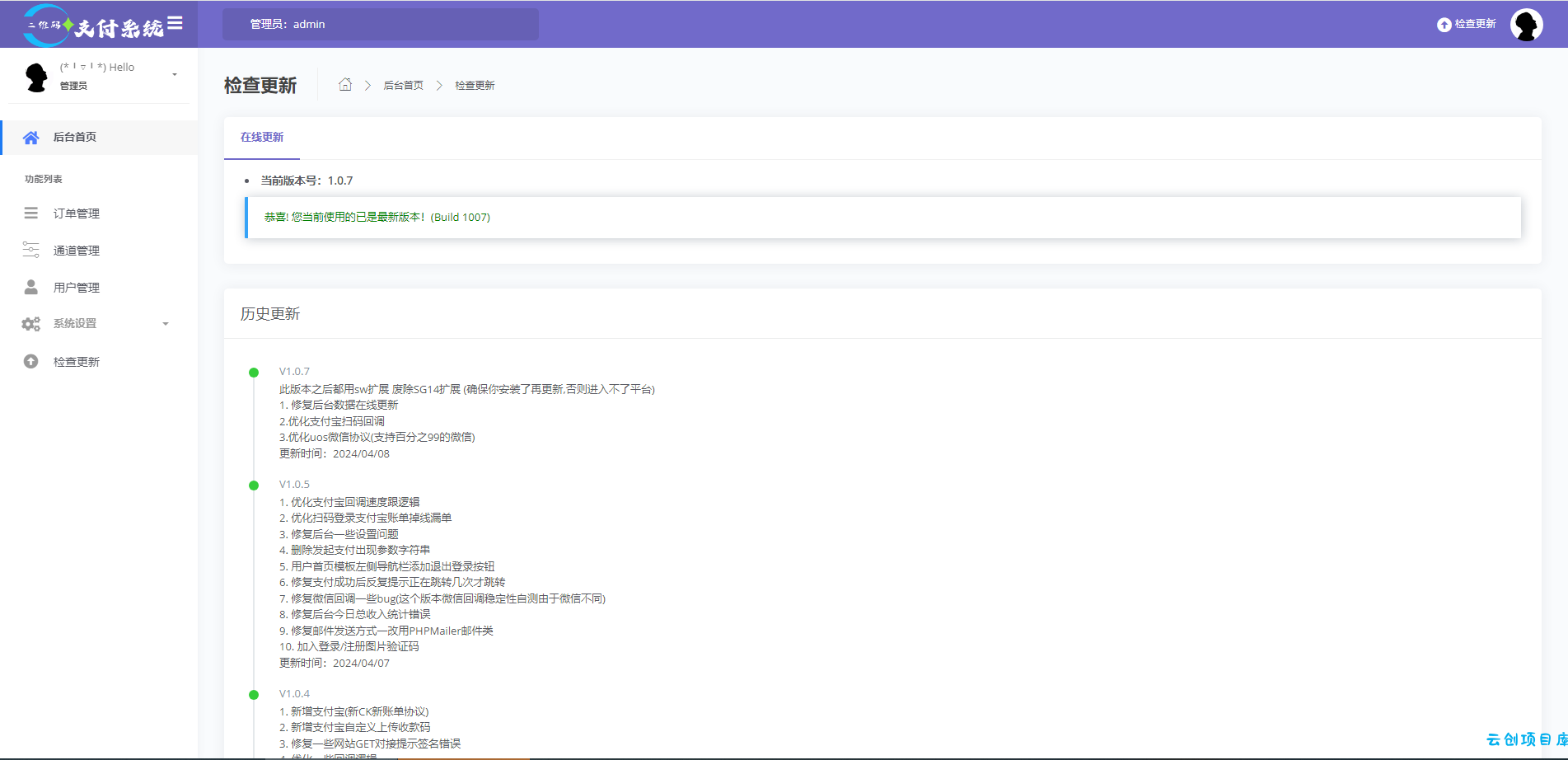Click the sw扩展 notice line under V1.0.7
The width and height of the screenshot is (1568, 760).
point(466,389)
